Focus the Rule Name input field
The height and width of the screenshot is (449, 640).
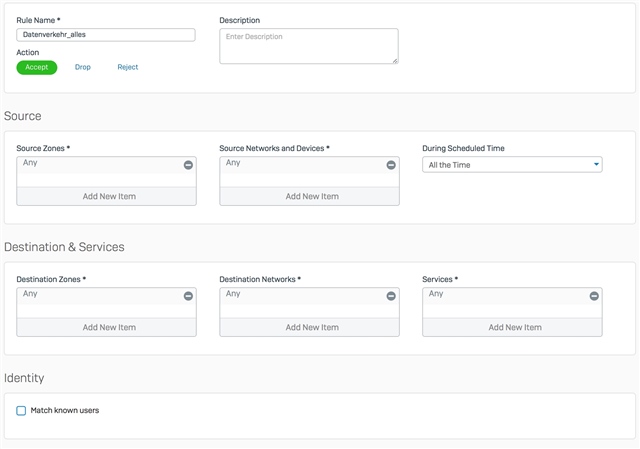[x=106, y=35]
